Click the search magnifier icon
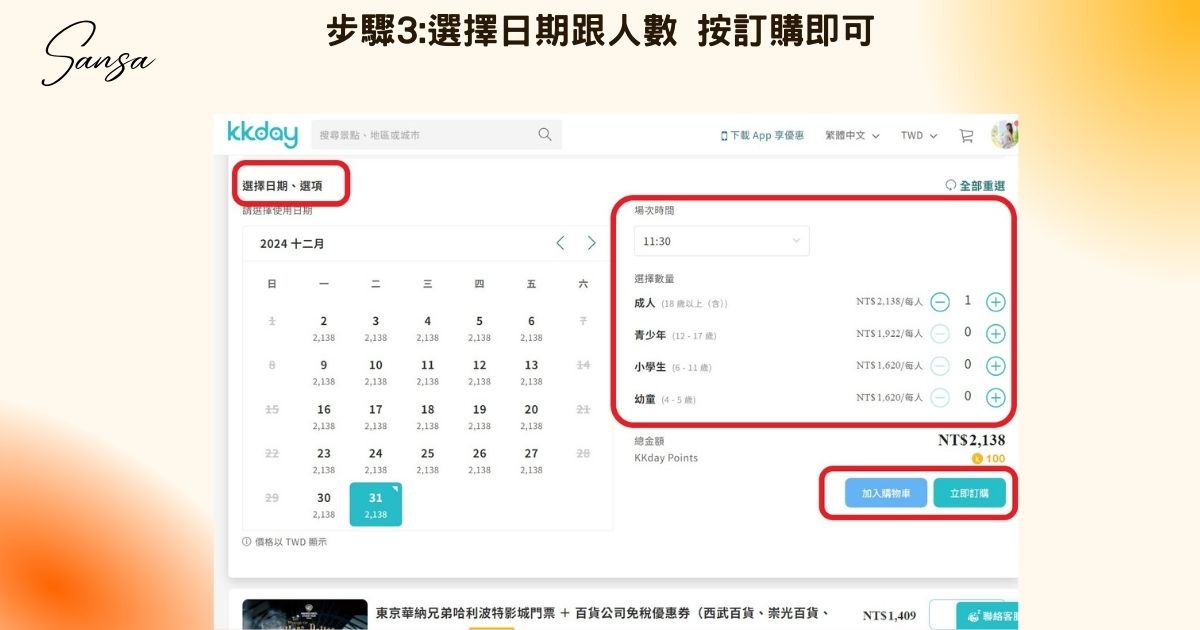 click(x=545, y=134)
